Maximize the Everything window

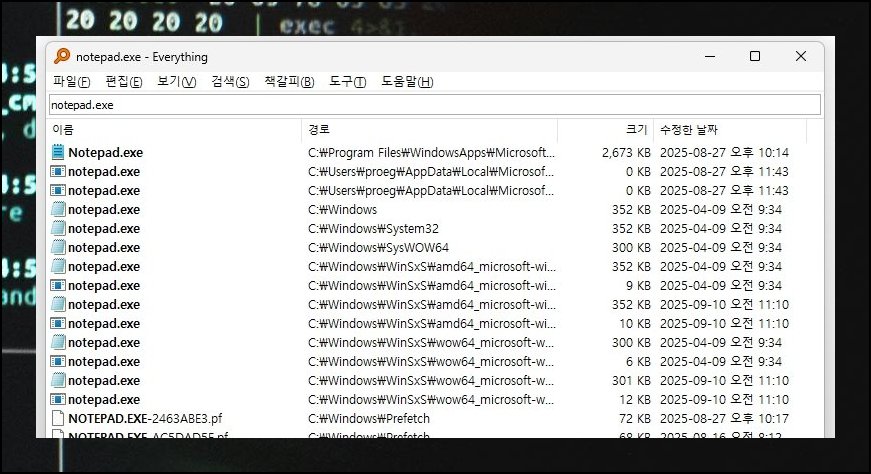[755, 56]
